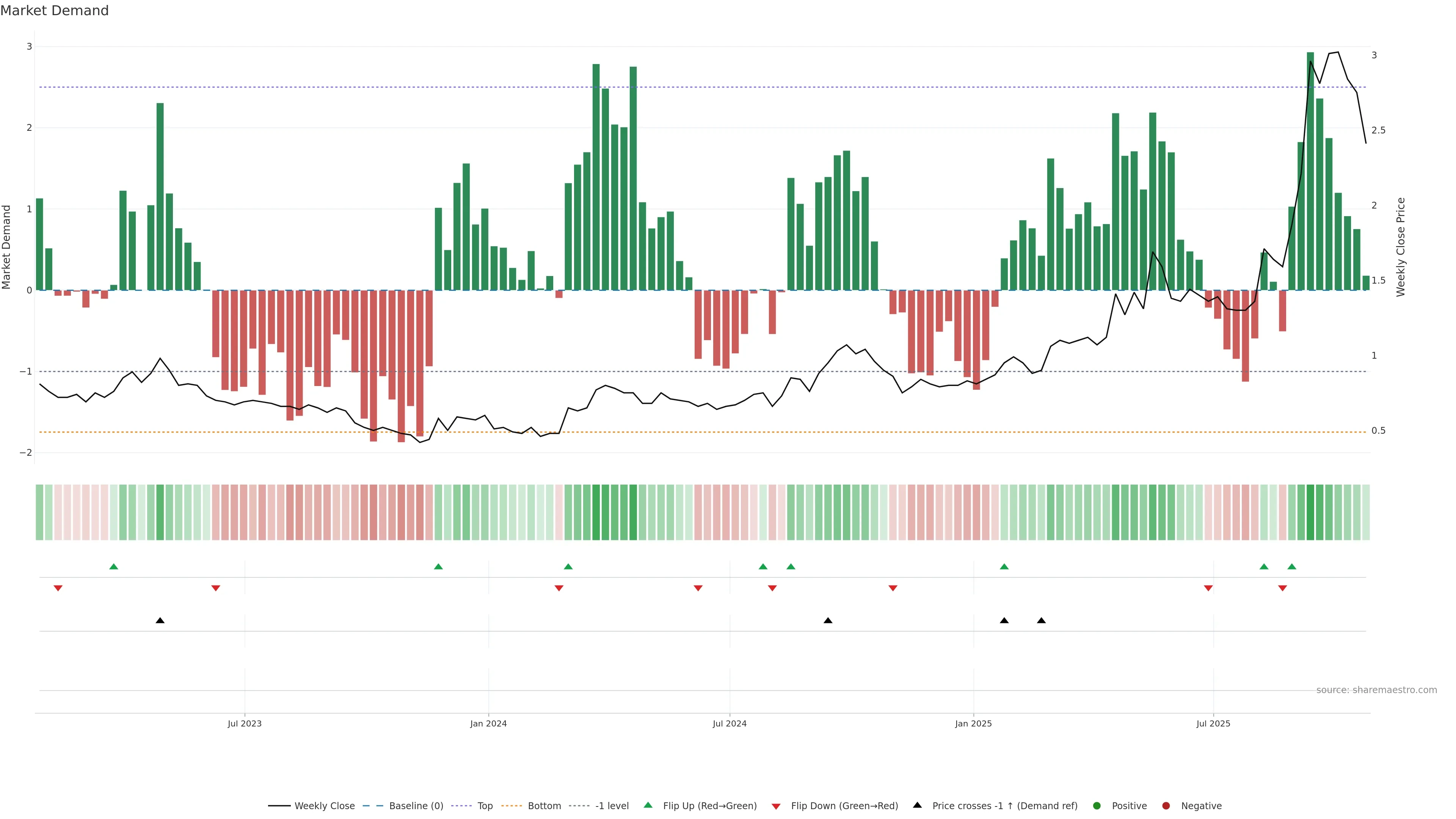This screenshot has height=819, width=1456.
Task: Click black Price crosses -1 legend triangle
Action: coord(917,805)
